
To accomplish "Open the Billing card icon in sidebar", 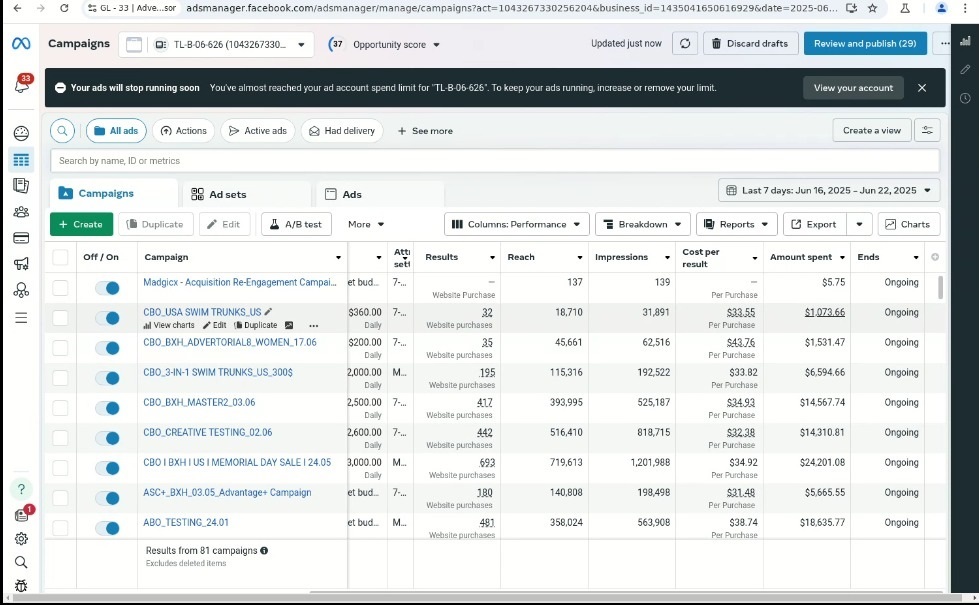I will tap(21, 238).
